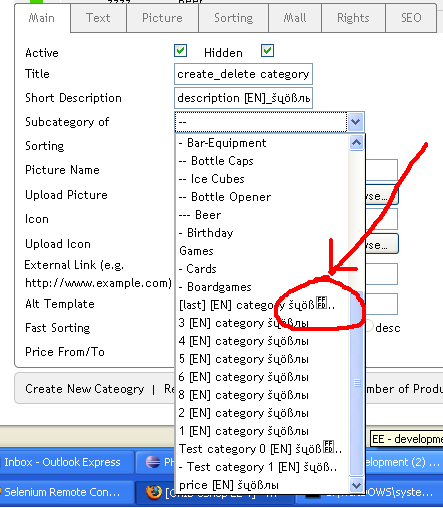Open the Mall tab

click(295, 18)
